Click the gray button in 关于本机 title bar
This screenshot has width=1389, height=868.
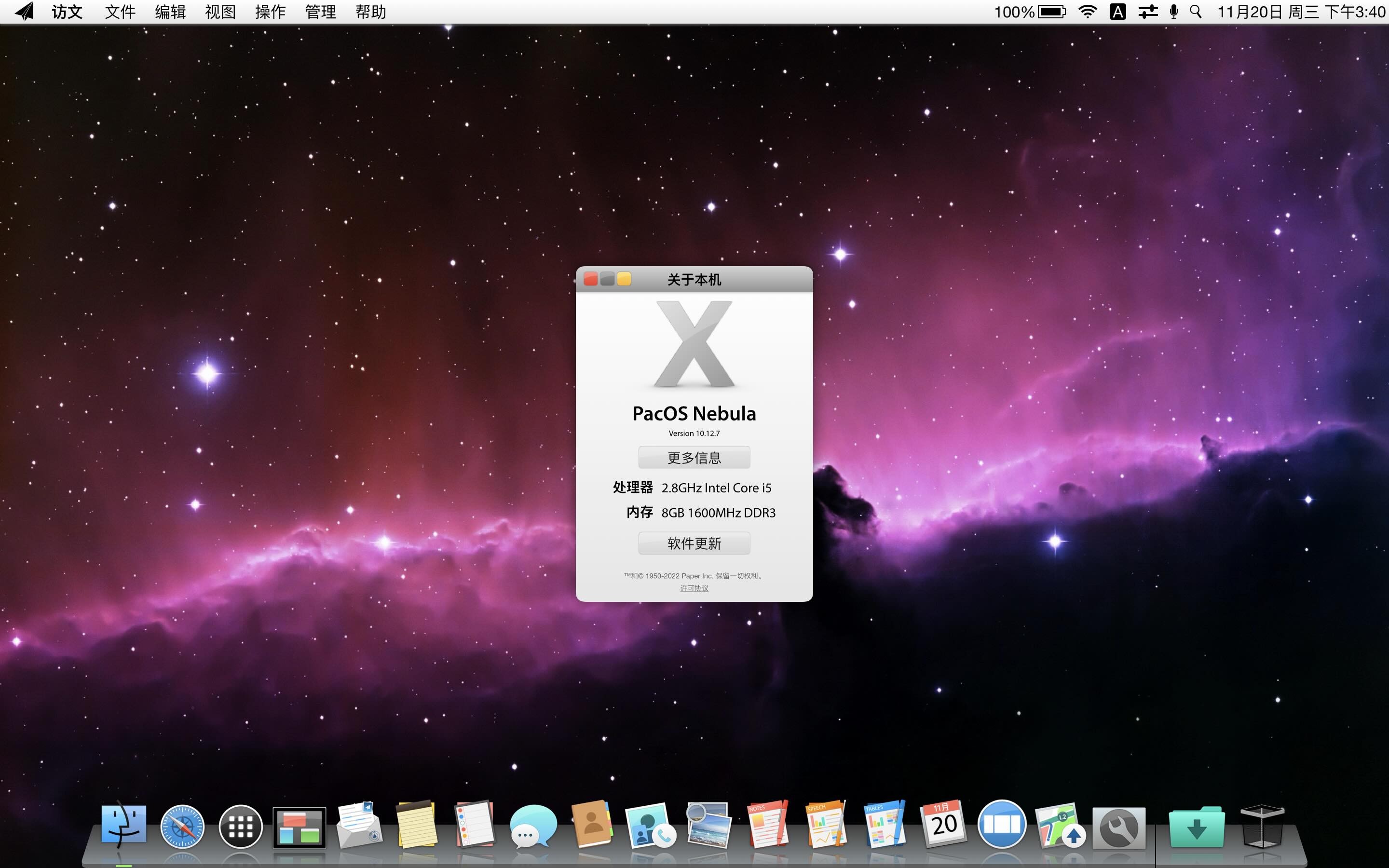click(x=607, y=279)
